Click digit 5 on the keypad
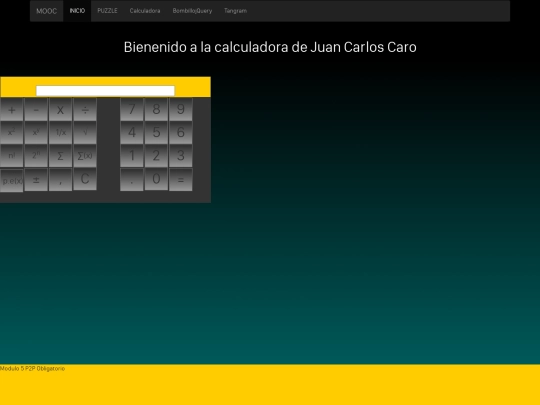The width and height of the screenshot is (540, 405). click(156, 133)
